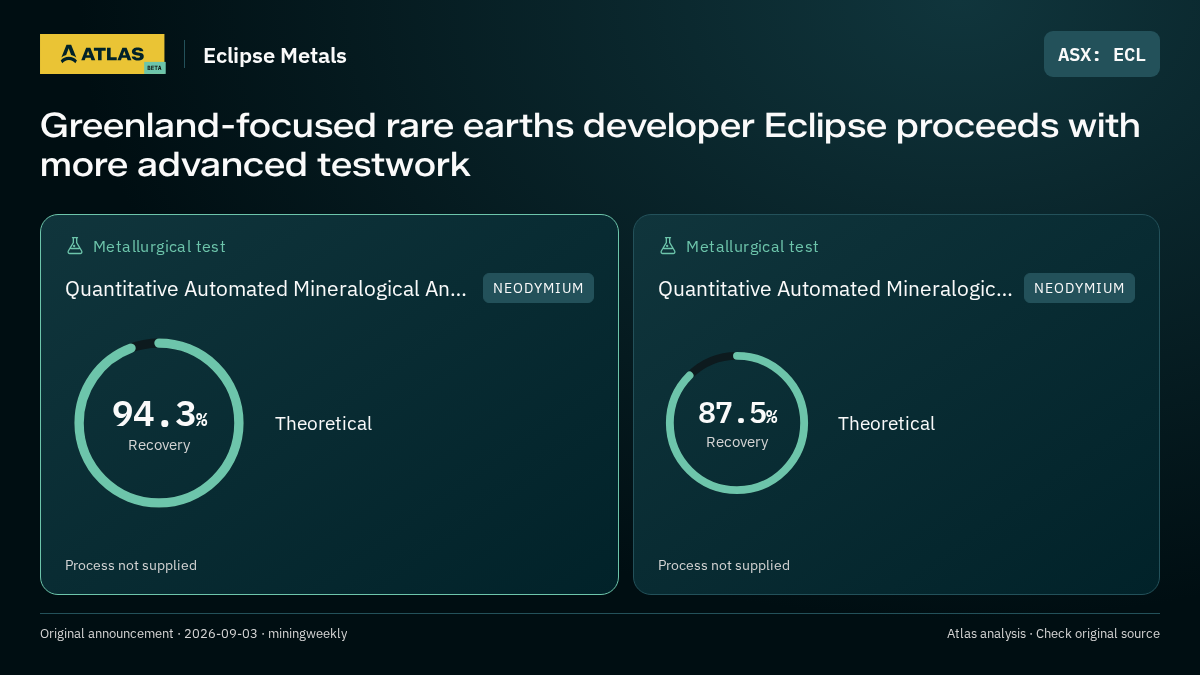Click the NEODYMIUM tag in the 94.3% card
Screen dimensions: 1200x675
pos(538,288)
